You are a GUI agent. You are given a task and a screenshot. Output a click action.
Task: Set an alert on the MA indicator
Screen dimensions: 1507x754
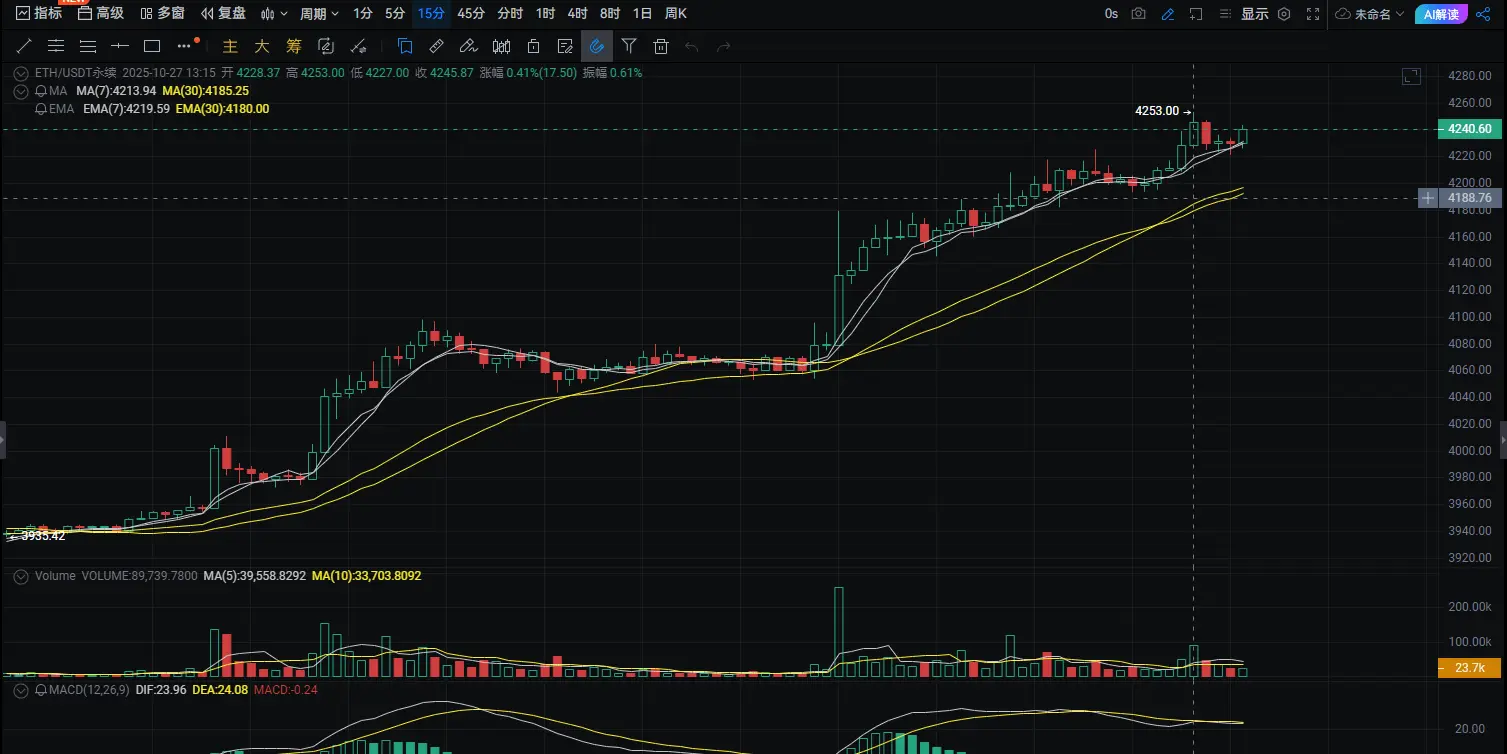(x=41, y=91)
